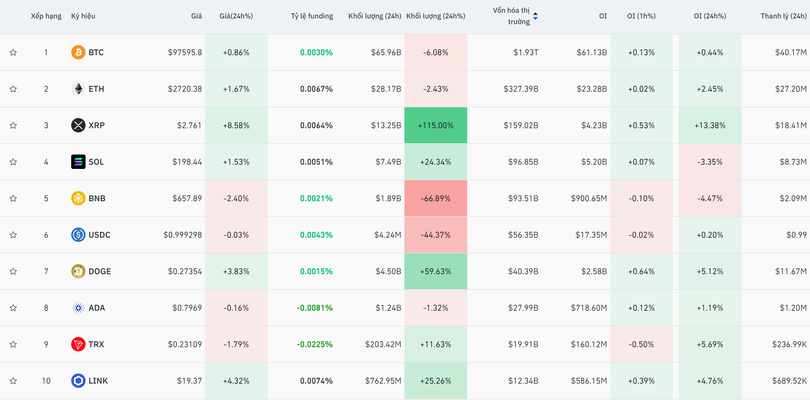Sort by Vốn hóa thị trường arrow
Screen dimensions: 810x400
535,16
